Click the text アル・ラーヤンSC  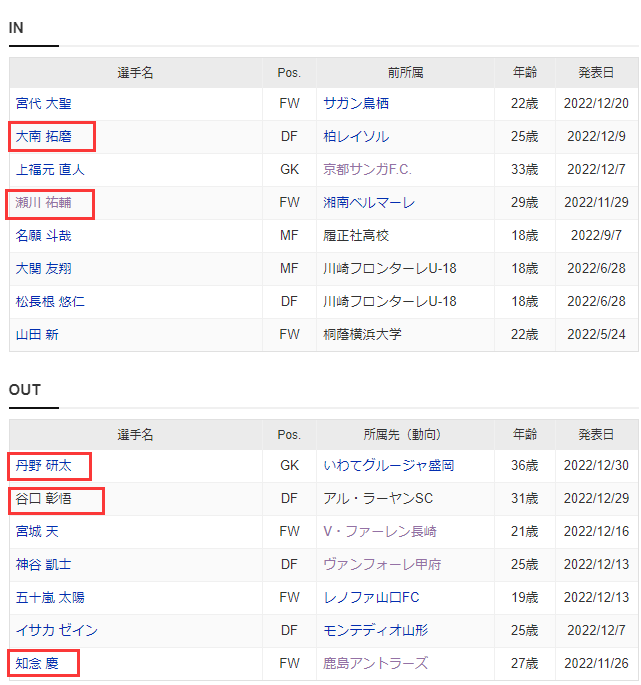coord(378,498)
